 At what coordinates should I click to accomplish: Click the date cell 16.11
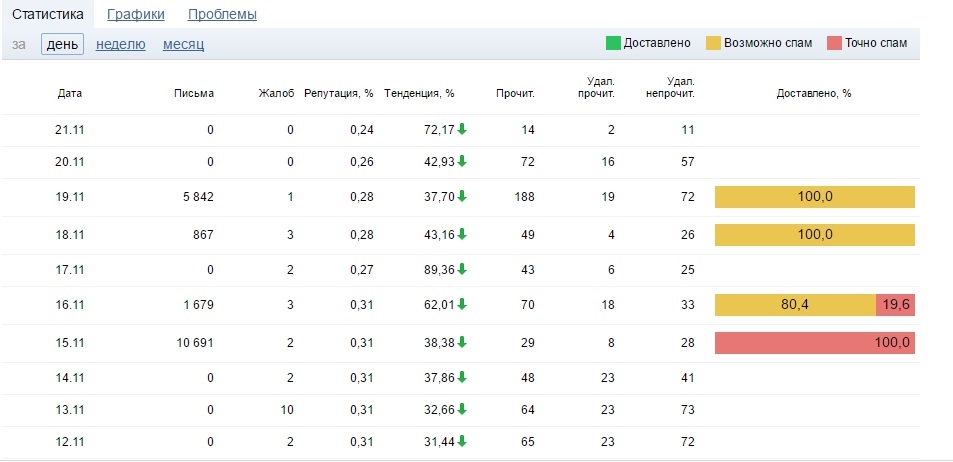[70, 305]
